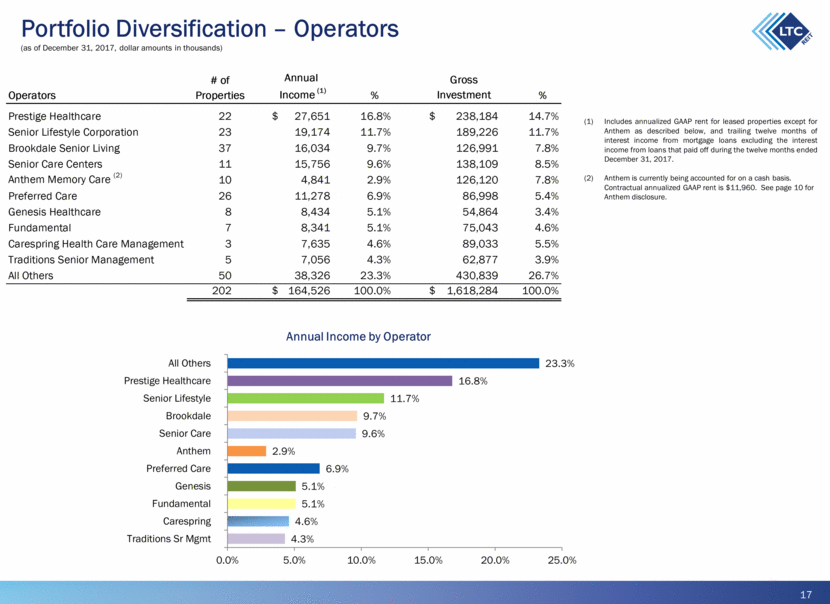This screenshot has height=604, width=830.
Task: Select the annual income cell "8,341"
Action: click(x=315, y=228)
